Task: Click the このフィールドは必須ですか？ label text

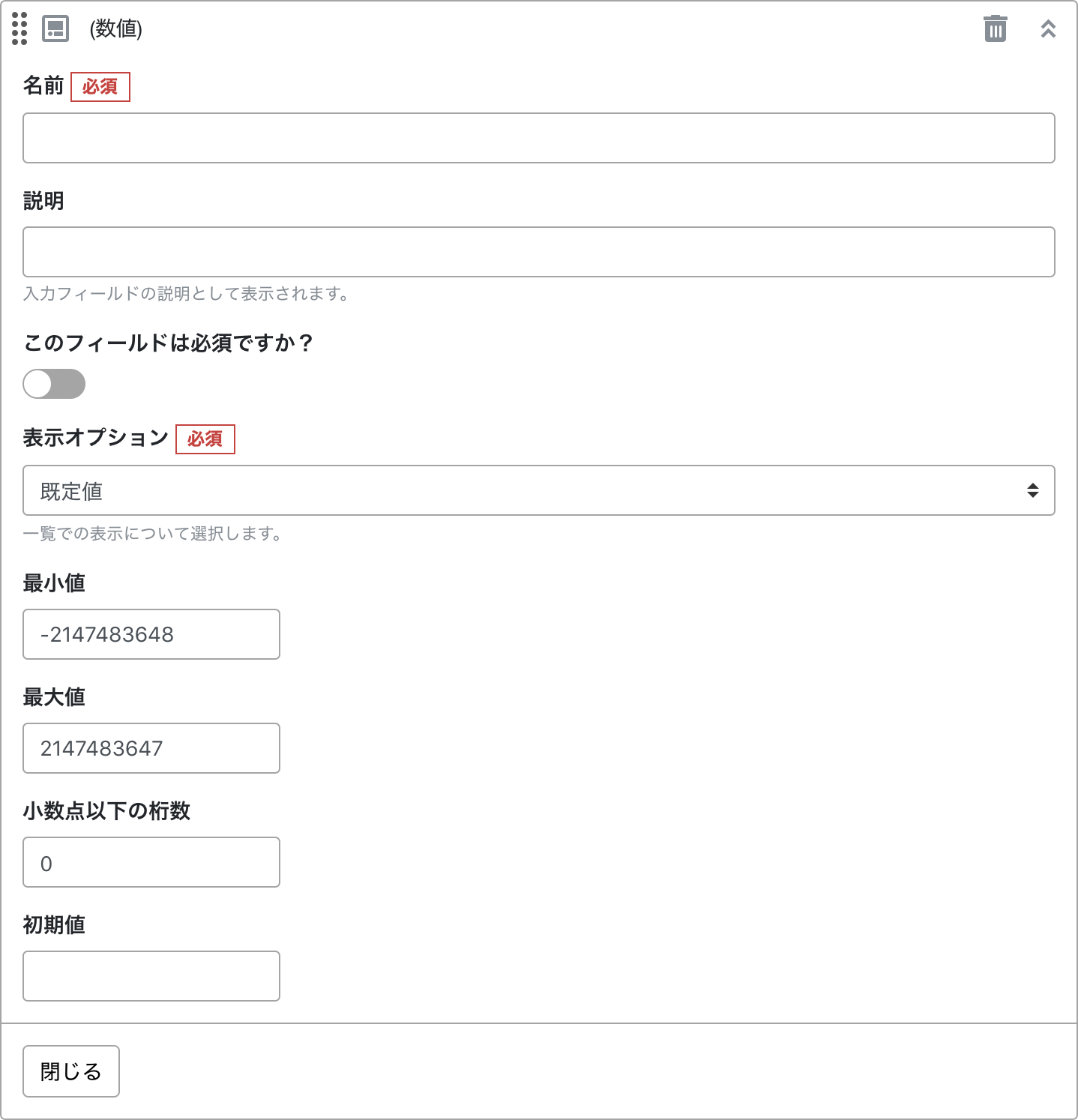Action: click(168, 343)
